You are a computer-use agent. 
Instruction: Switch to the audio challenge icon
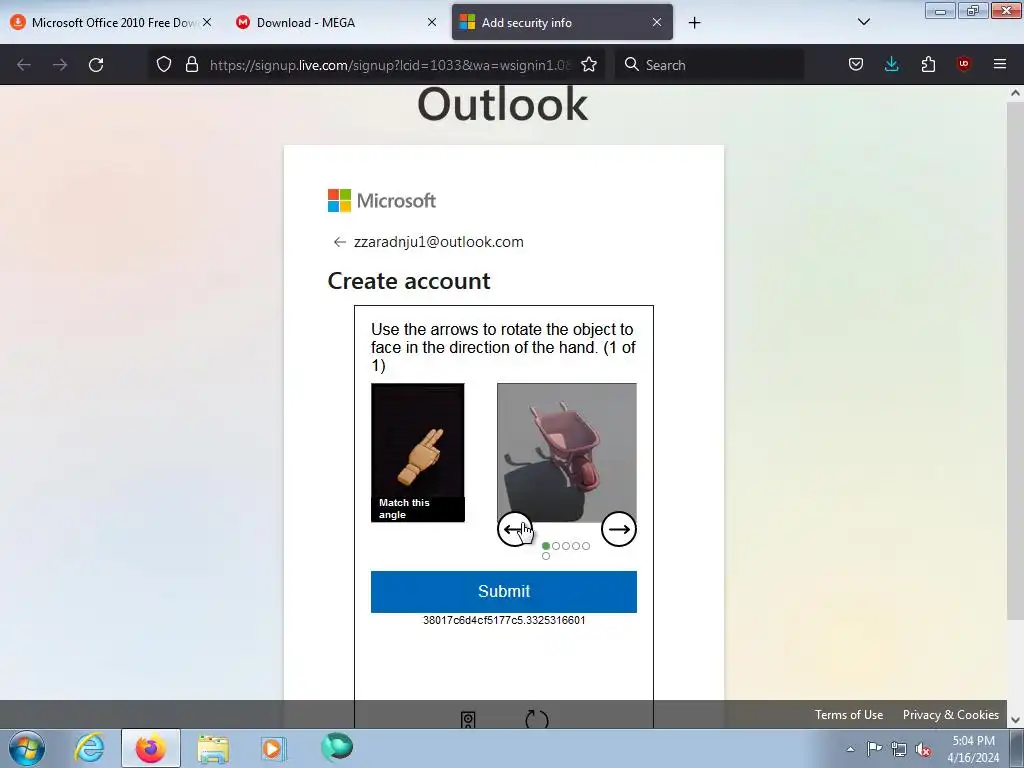[x=468, y=720]
